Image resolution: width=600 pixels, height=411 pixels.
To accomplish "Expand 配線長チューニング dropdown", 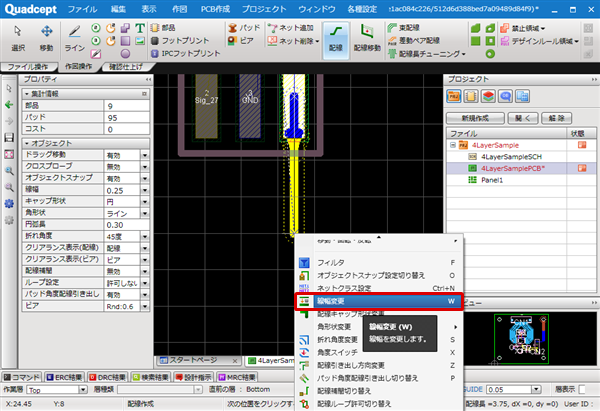I will (x=463, y=54).
